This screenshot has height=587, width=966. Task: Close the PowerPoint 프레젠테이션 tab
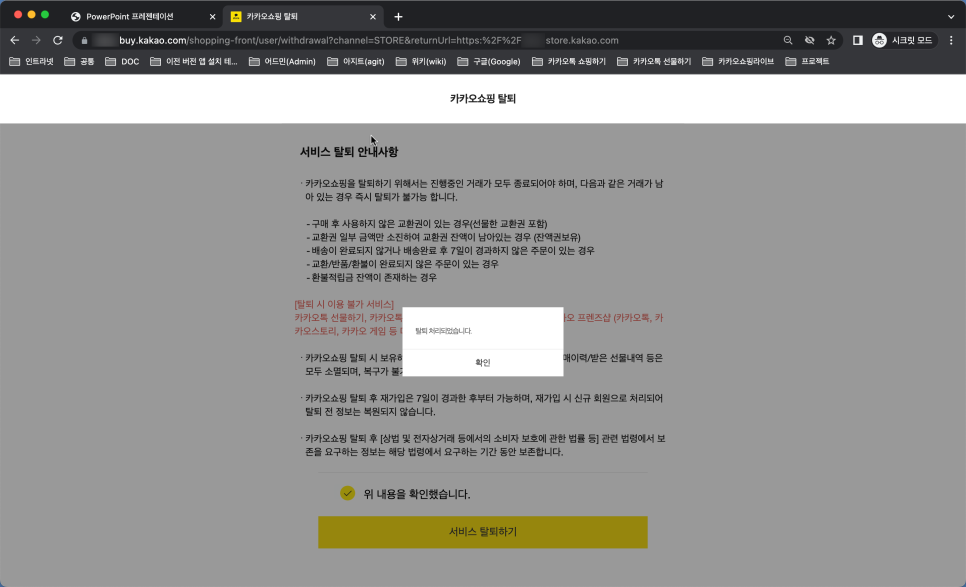213,17
